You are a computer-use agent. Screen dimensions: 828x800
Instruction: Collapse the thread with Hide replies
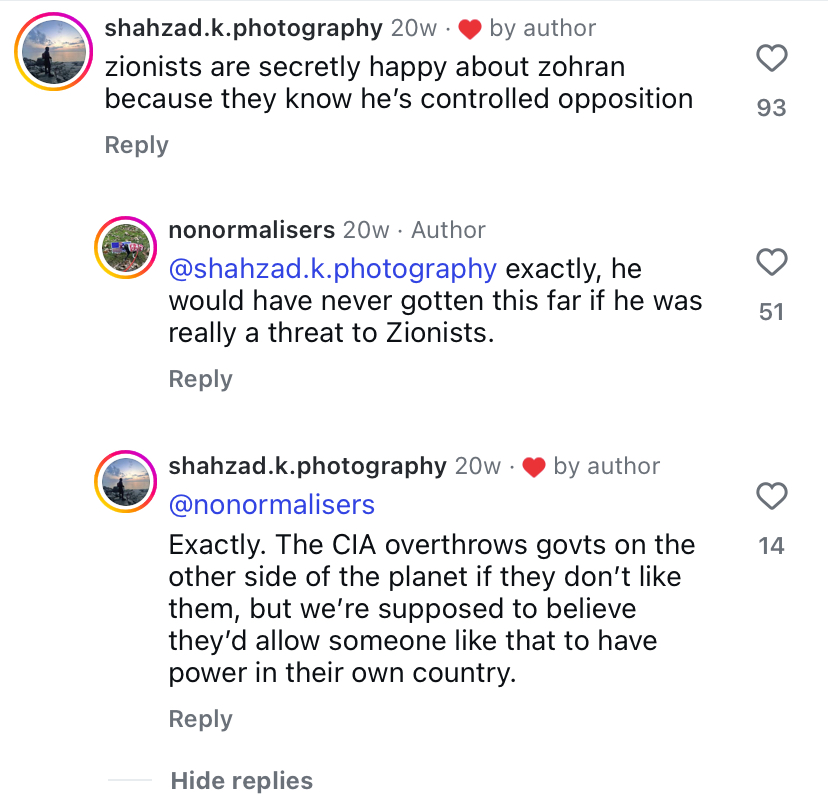241,781
